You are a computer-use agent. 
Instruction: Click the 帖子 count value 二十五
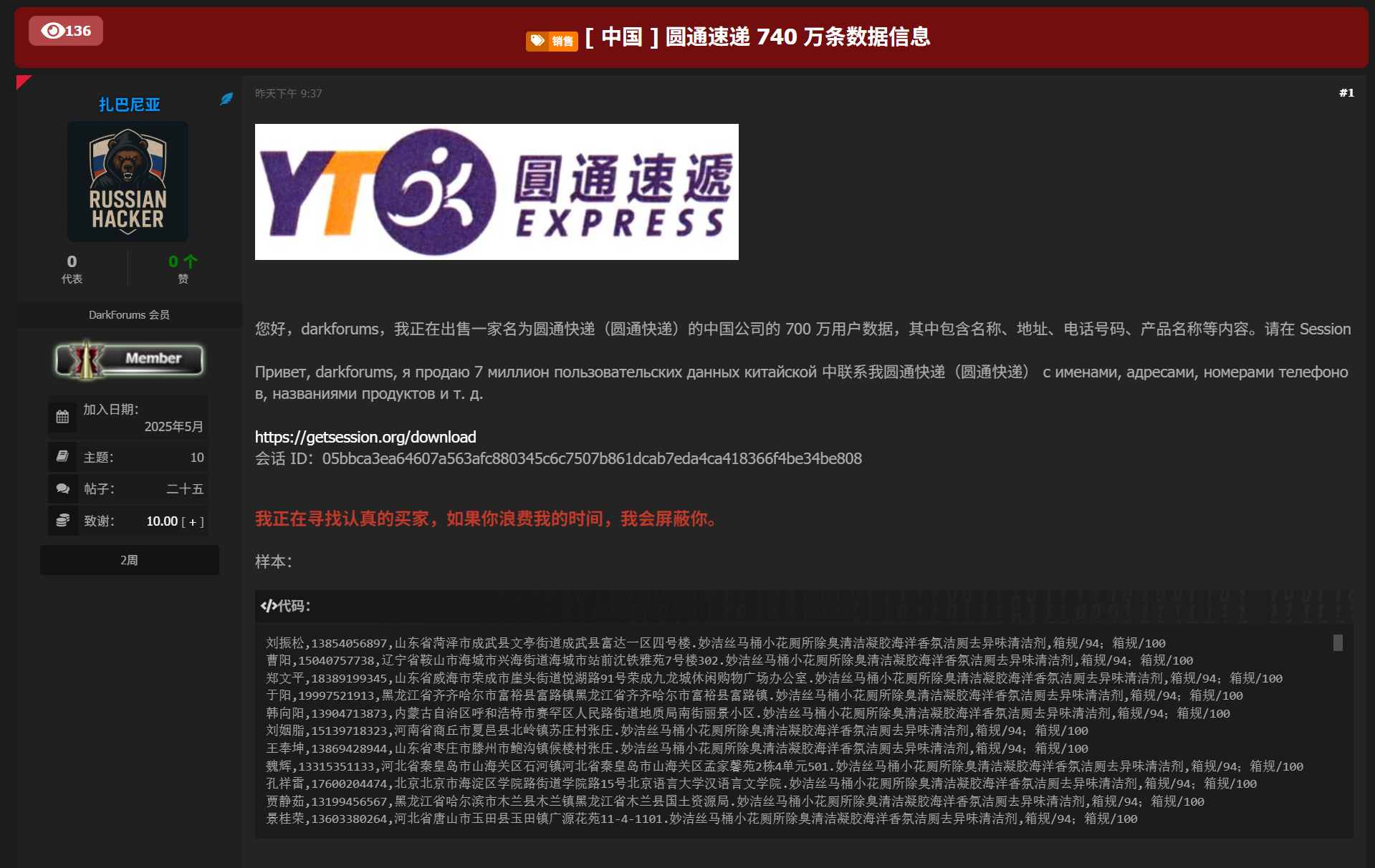point(185,489)
